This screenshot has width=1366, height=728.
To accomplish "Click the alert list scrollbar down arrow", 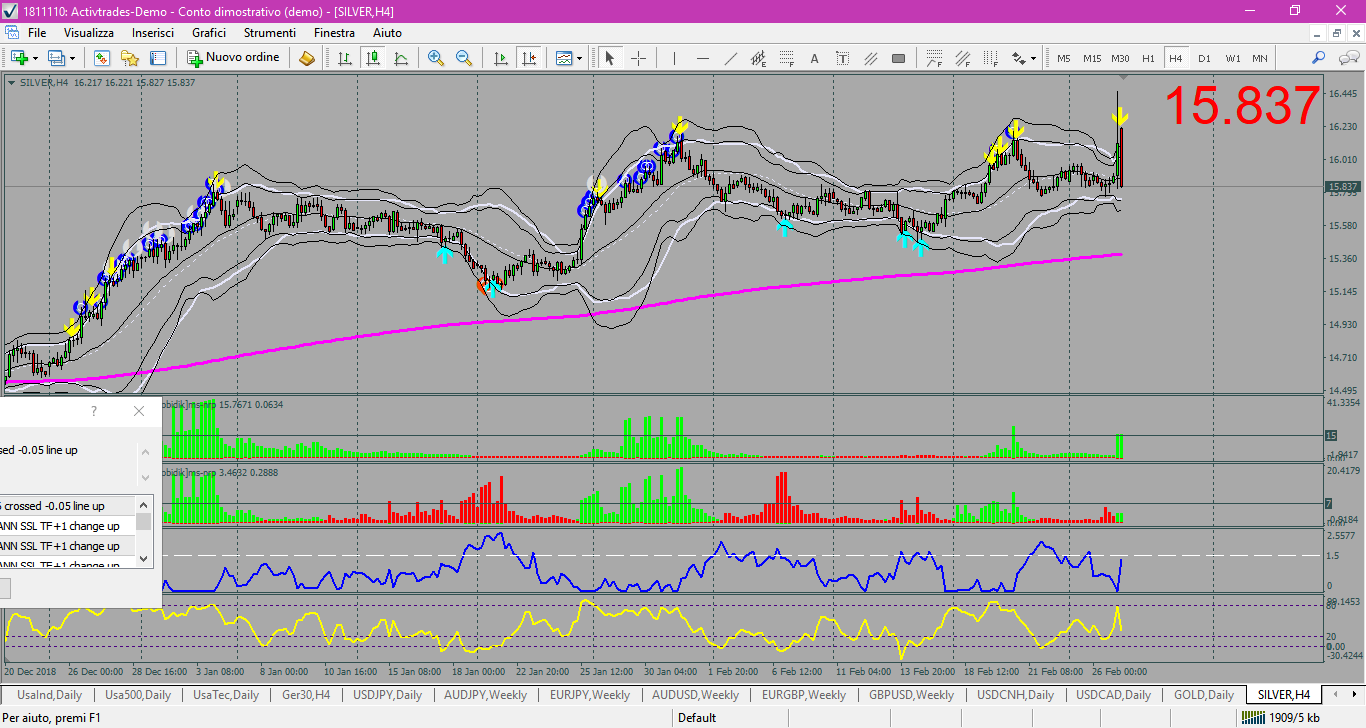I will (x=144, y=558).
